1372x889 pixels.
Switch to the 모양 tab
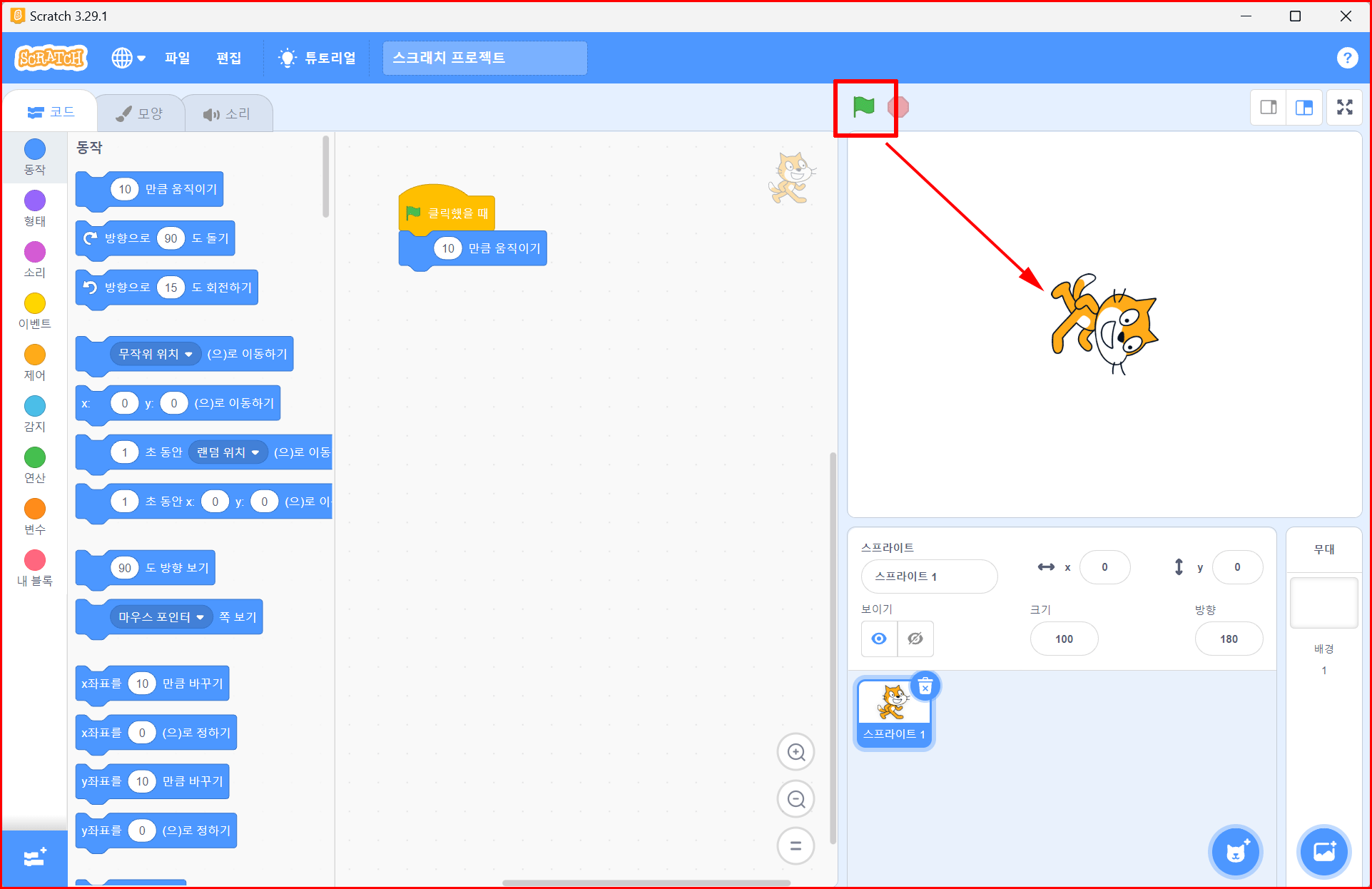[x=141, y=113]
